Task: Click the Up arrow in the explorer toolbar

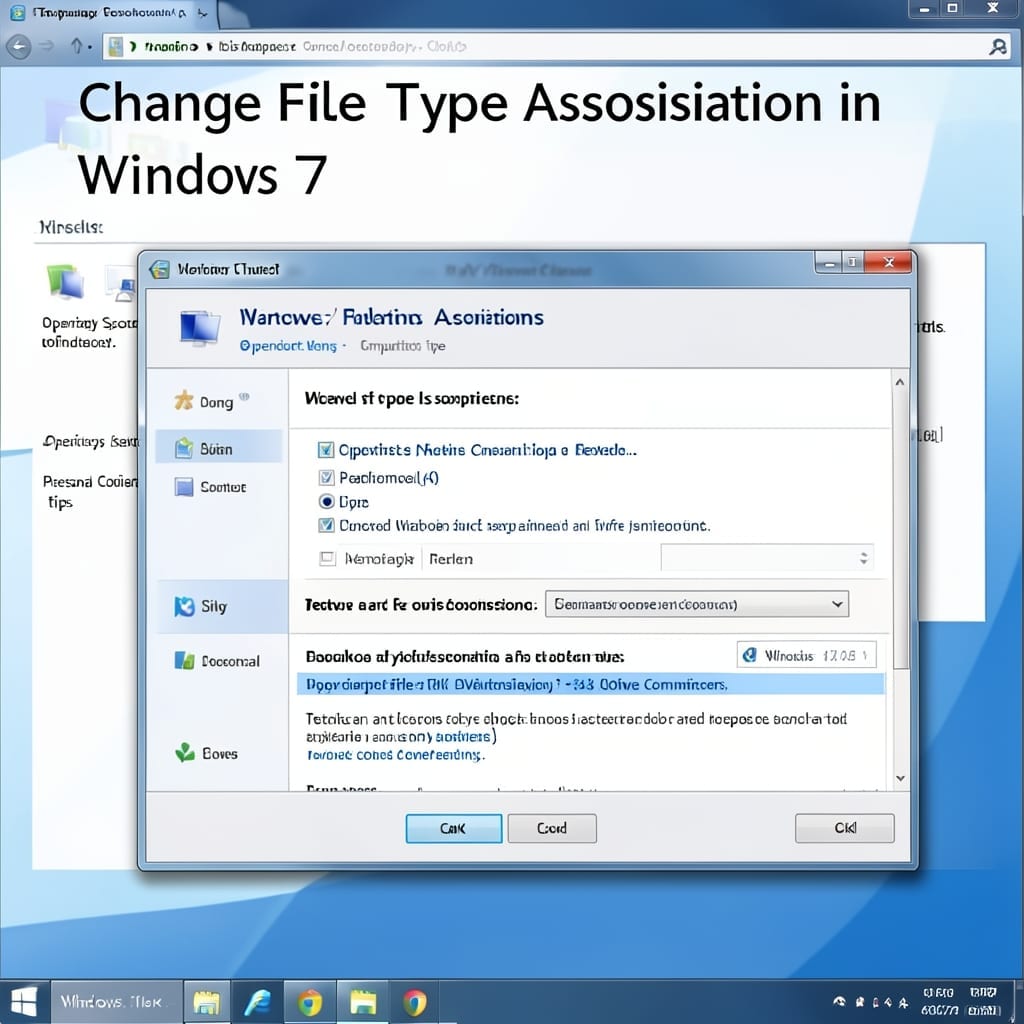Action: (x=76, y=46)
